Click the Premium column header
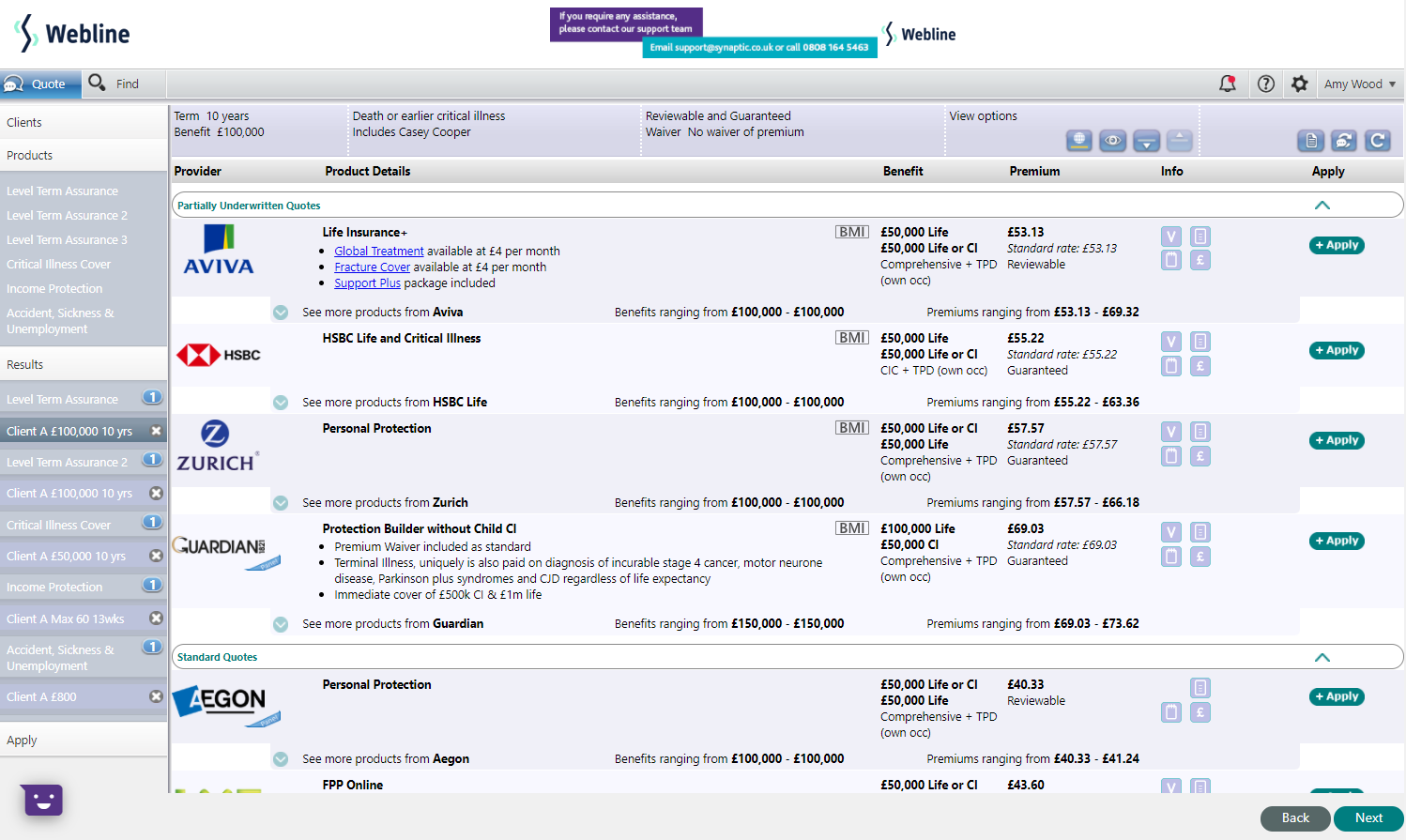Viewport: 1406px width, 840px height. pyautogui.click(x=1034, y=171)
